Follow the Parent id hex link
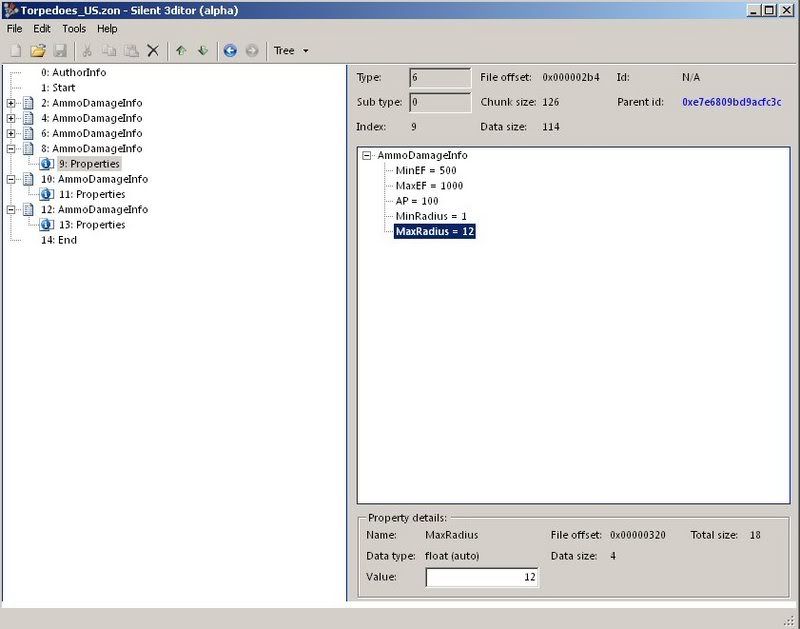This screenshot has width=800, height=629. pyautogui.click(x=732, y=102)
